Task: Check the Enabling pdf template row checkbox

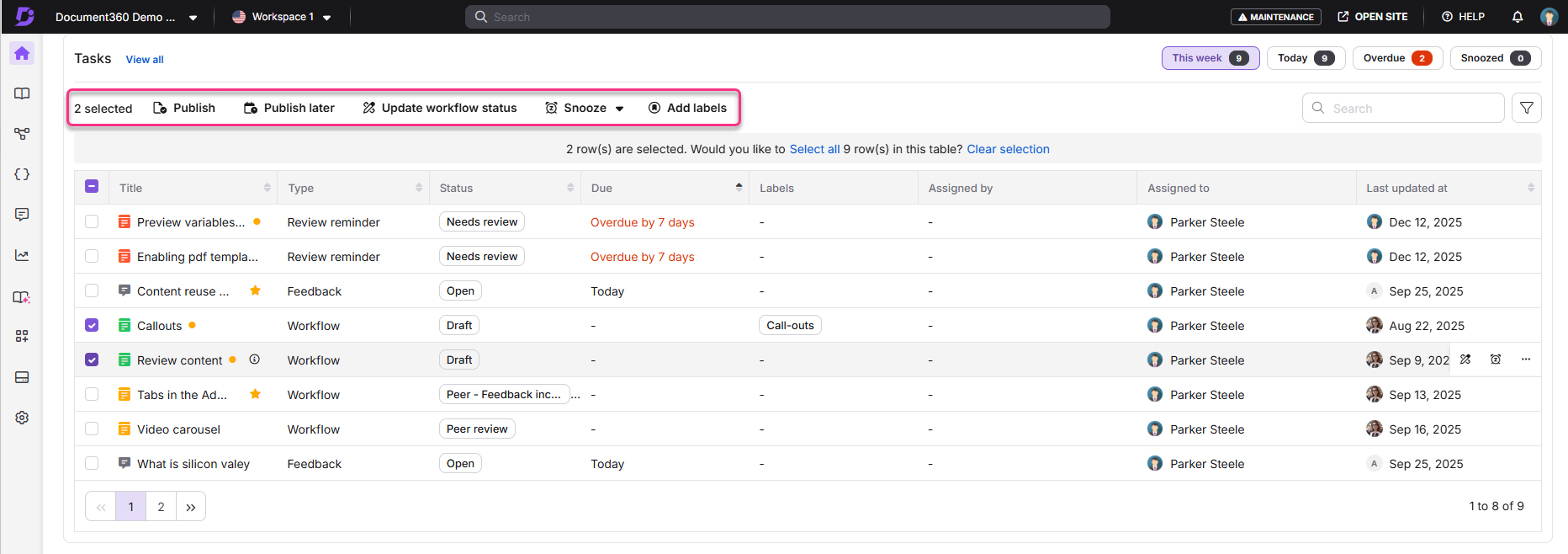Action: tap(92, 256)
